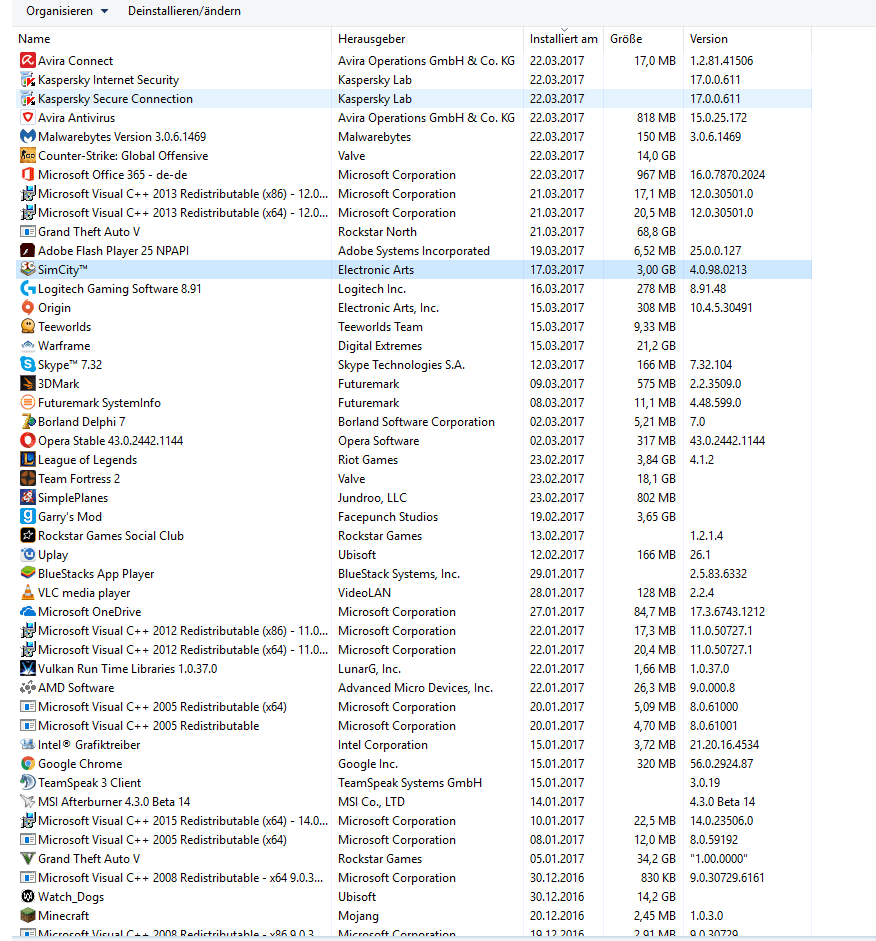Click the size value 68,8 GB

(656, 232)
